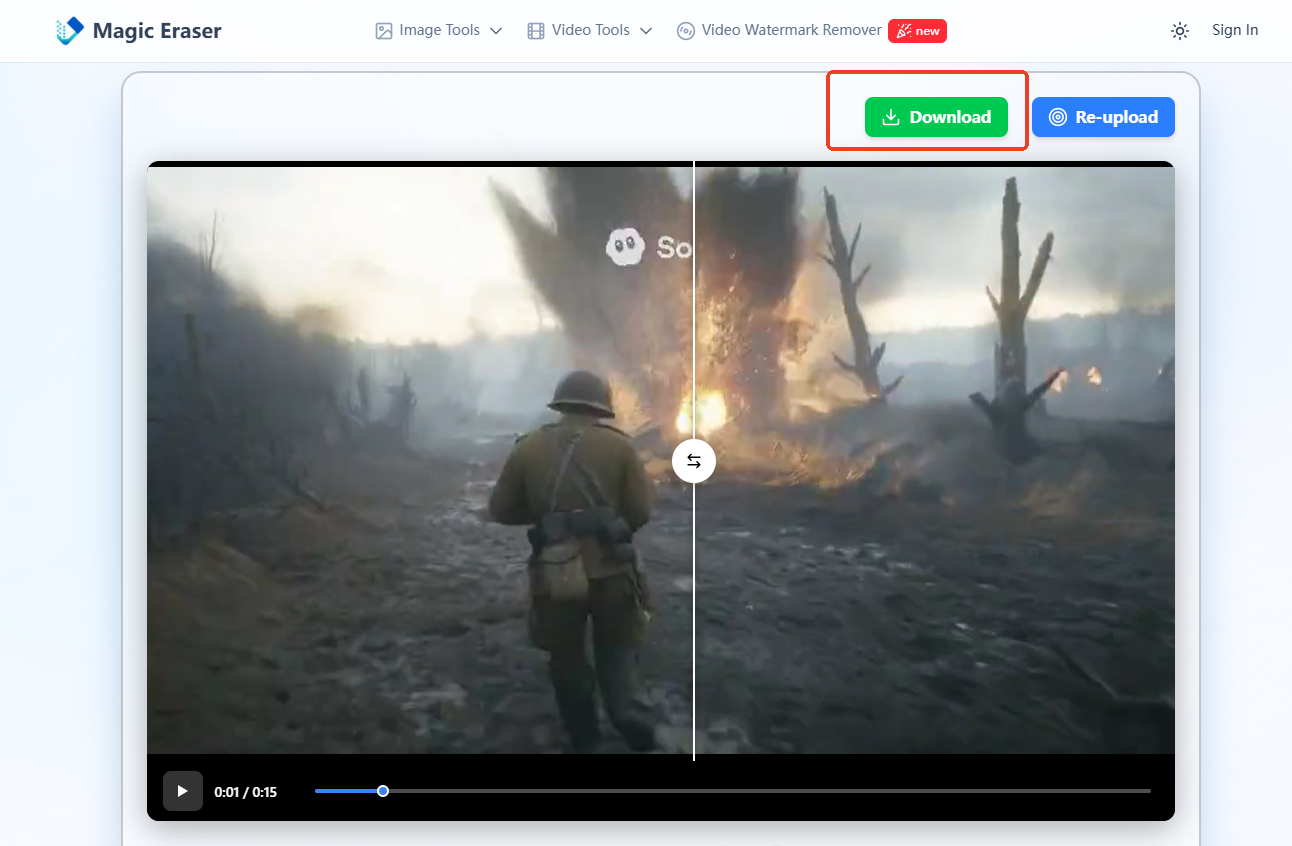This screenshot has width=1292, height=846.
Task: Open the Video Watermark Remover link
Action: 791,30
